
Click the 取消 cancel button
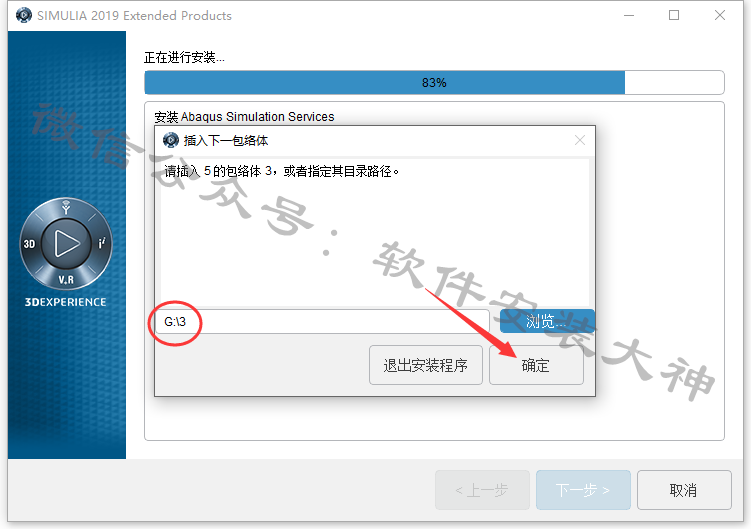[683, 490]
